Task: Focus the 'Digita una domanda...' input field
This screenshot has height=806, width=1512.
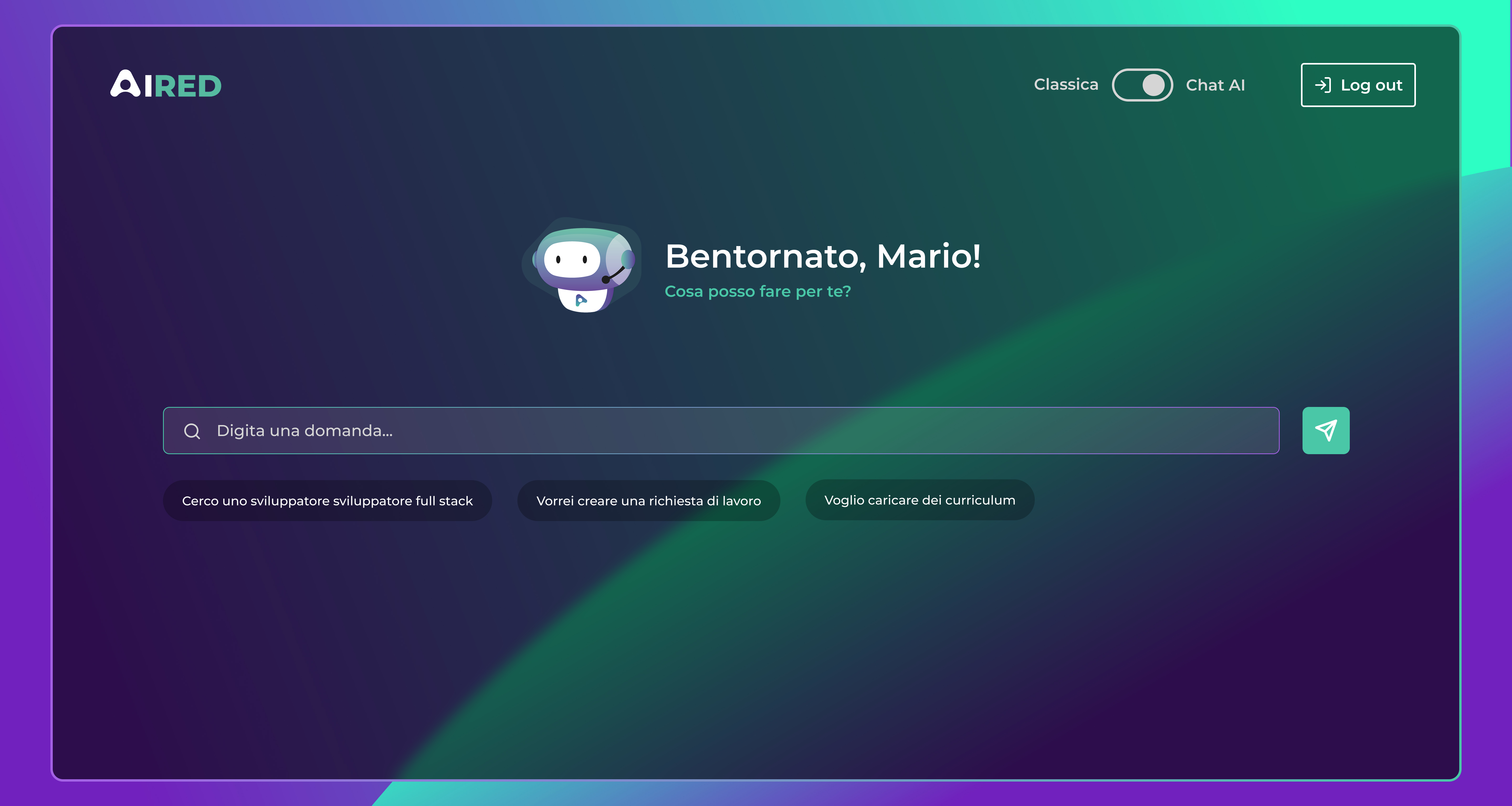Action: pos(721,431)
